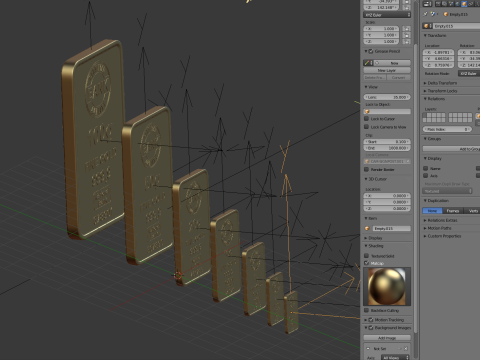The height and width of the screenshot is (360, 480).
Task: Enable Textured Solid shading
Action: [366, 256]
